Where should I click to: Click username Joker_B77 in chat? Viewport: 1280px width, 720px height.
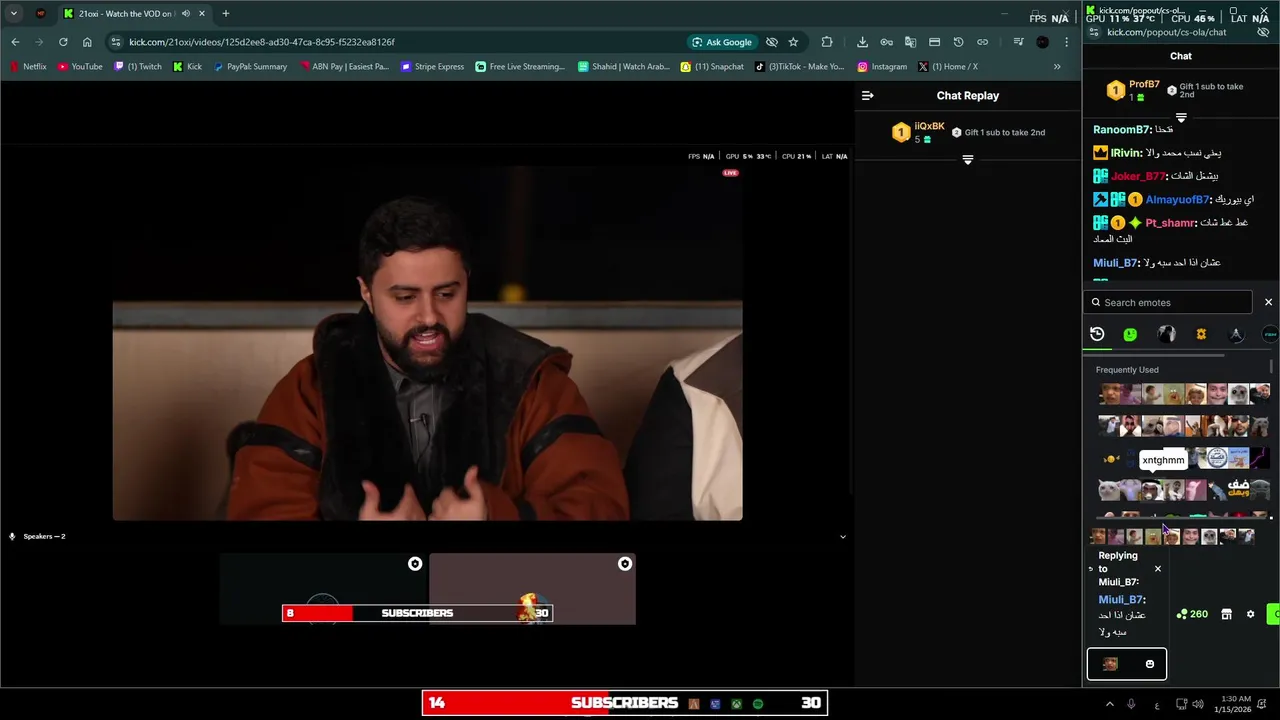coord(1137,176)
